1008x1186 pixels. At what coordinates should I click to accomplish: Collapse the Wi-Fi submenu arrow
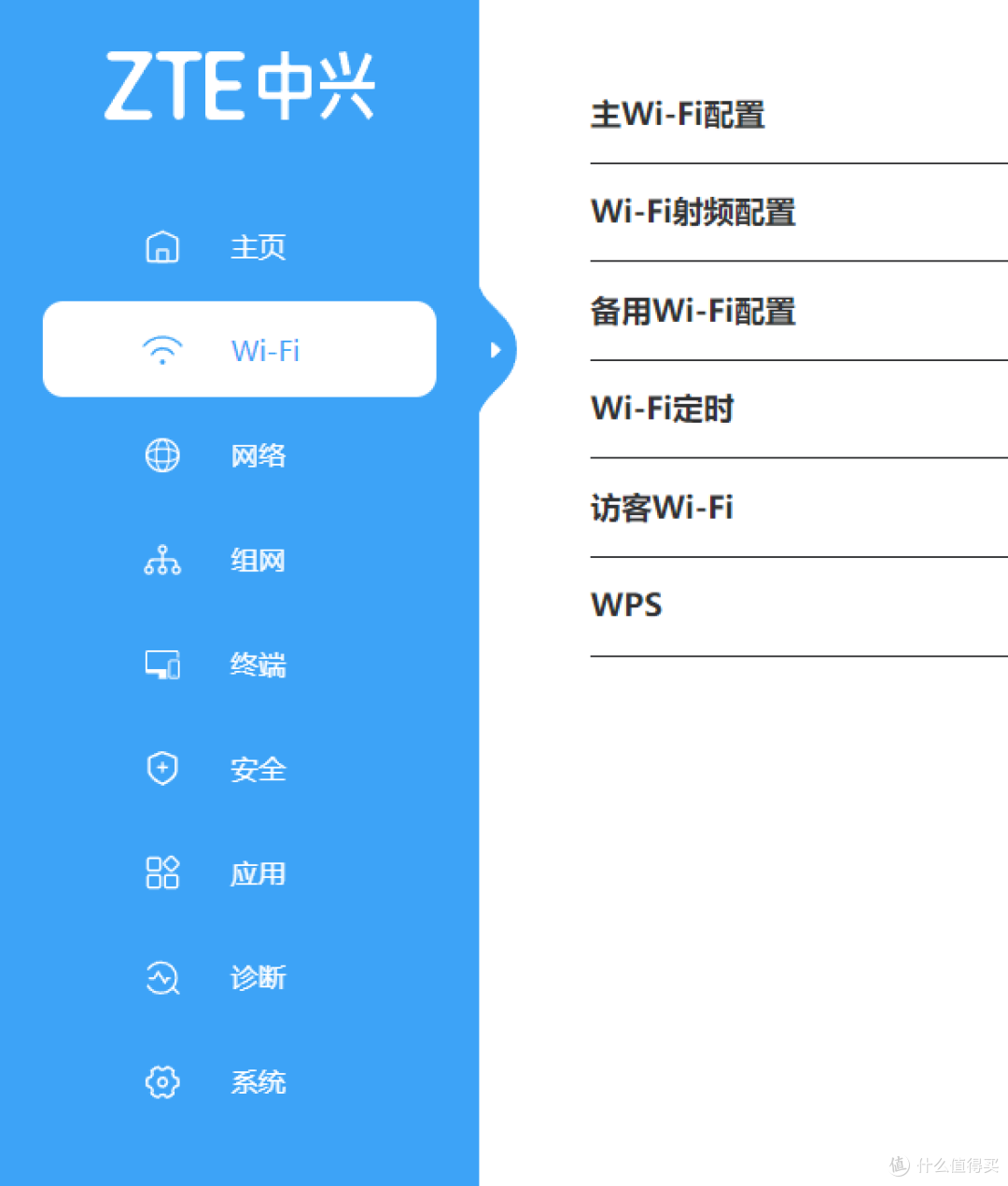[496, 350]
